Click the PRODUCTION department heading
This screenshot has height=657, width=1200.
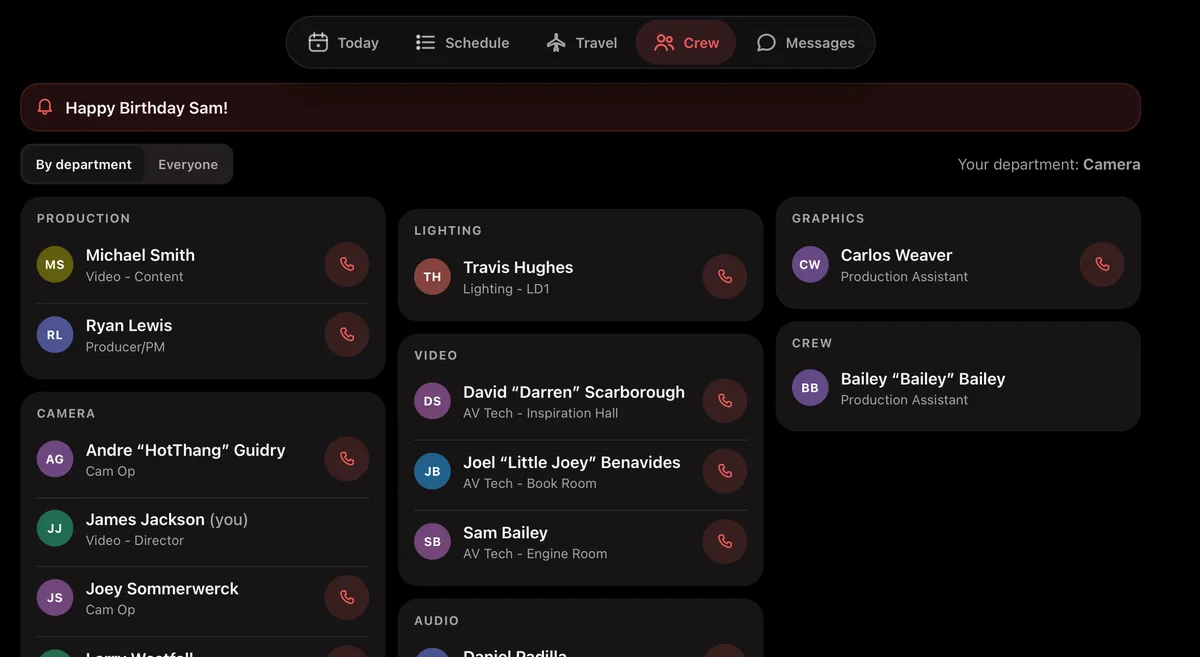[84, 218]
